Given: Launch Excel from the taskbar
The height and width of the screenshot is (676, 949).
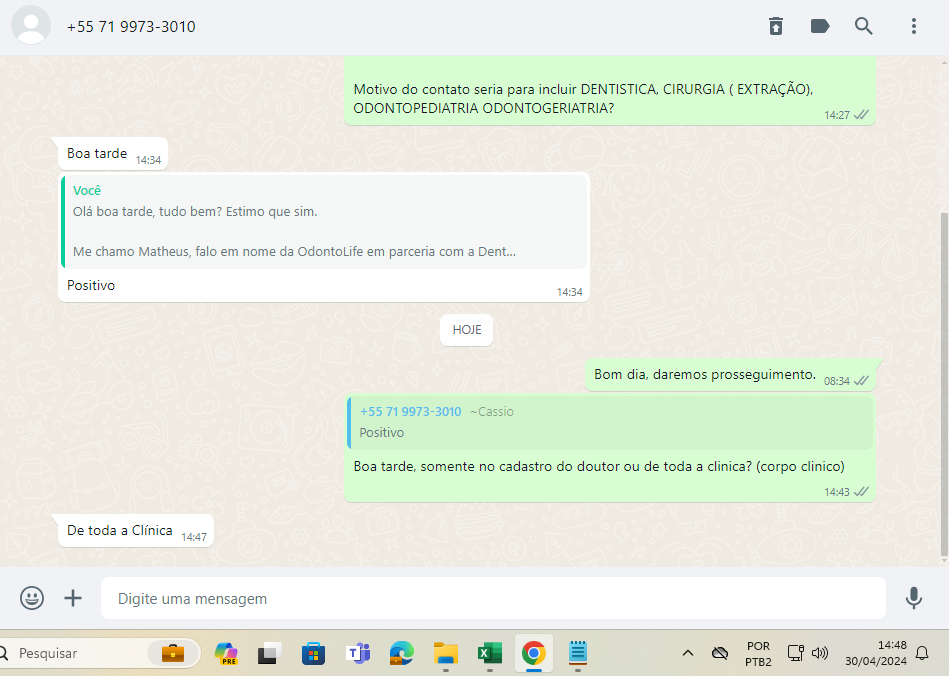Looking at the screenshot, I should [x=489, y=654].
